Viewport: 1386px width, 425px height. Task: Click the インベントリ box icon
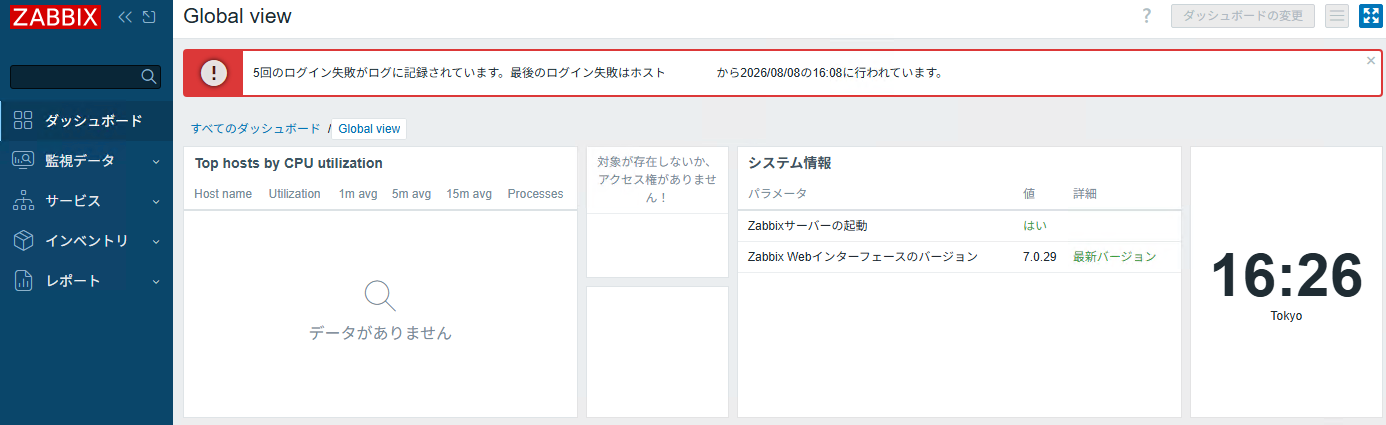pyautogui.click(x=23, y=241)
